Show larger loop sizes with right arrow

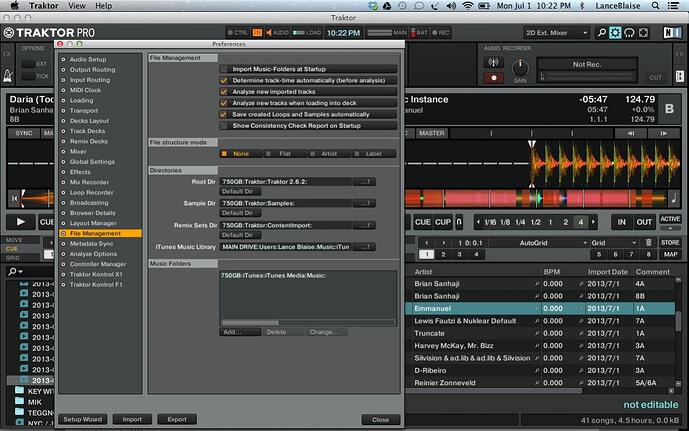(593, 222)
